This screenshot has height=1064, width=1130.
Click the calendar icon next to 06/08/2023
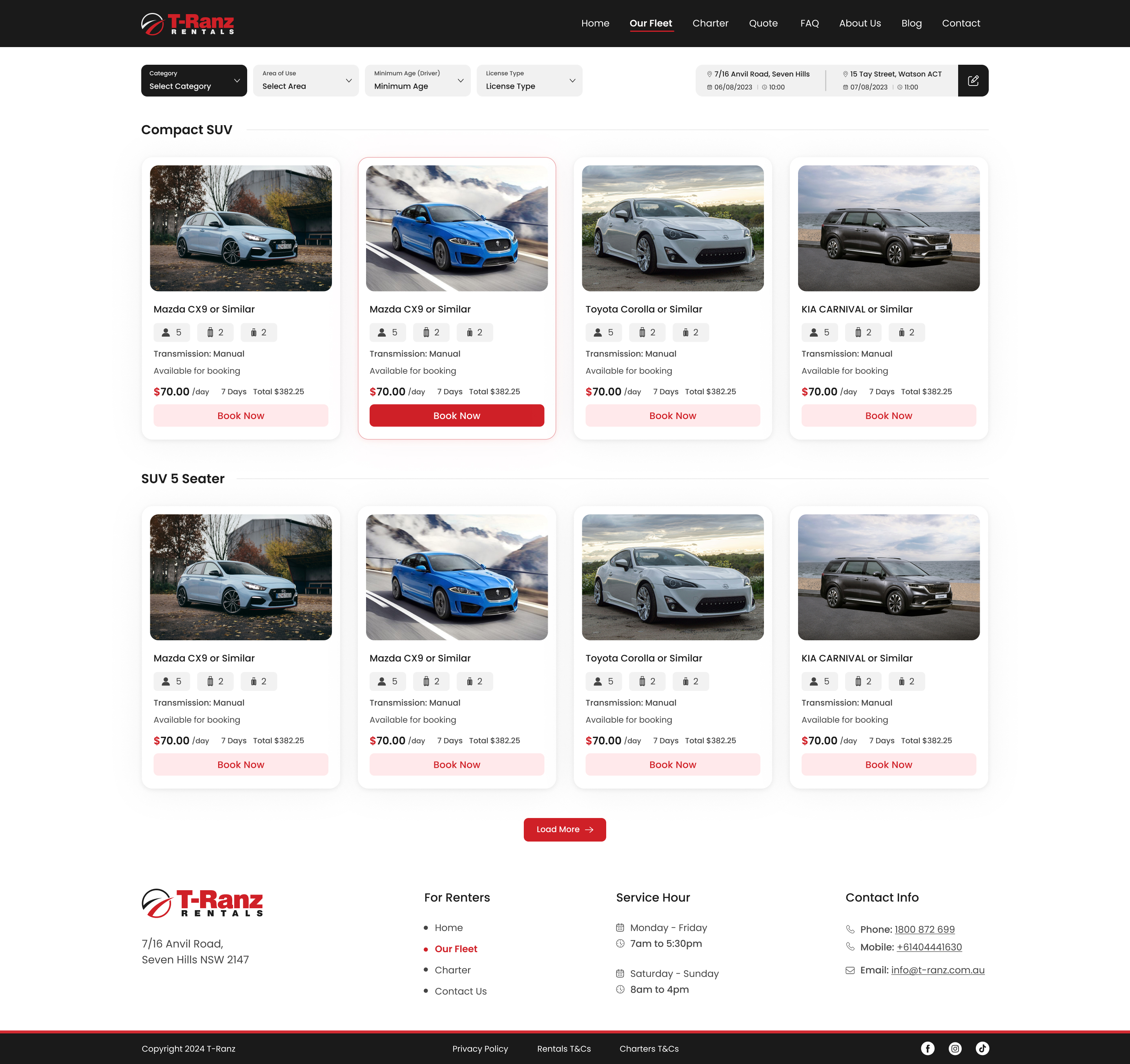click(709, 87)
